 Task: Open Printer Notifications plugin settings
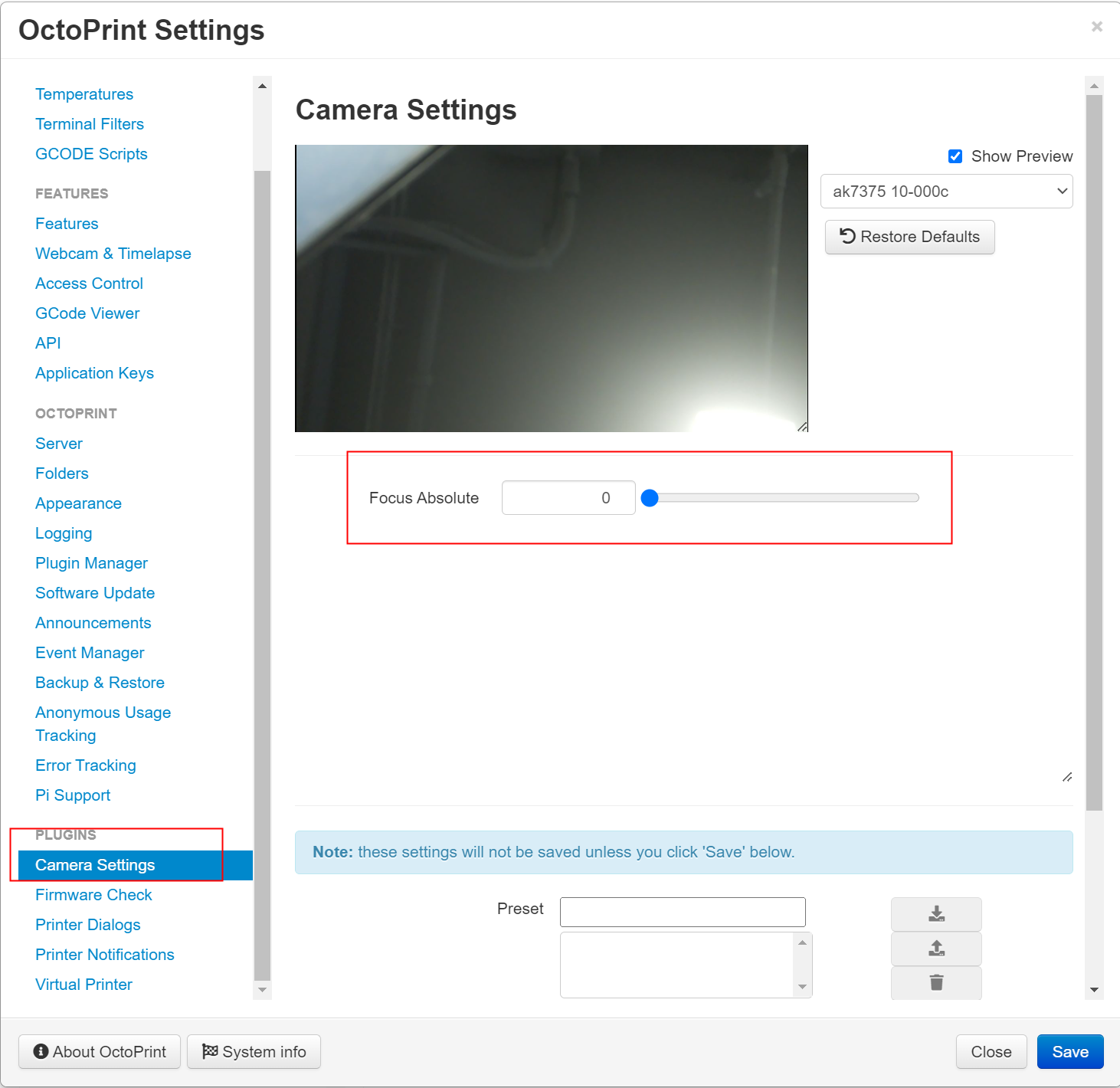(105, 955)
